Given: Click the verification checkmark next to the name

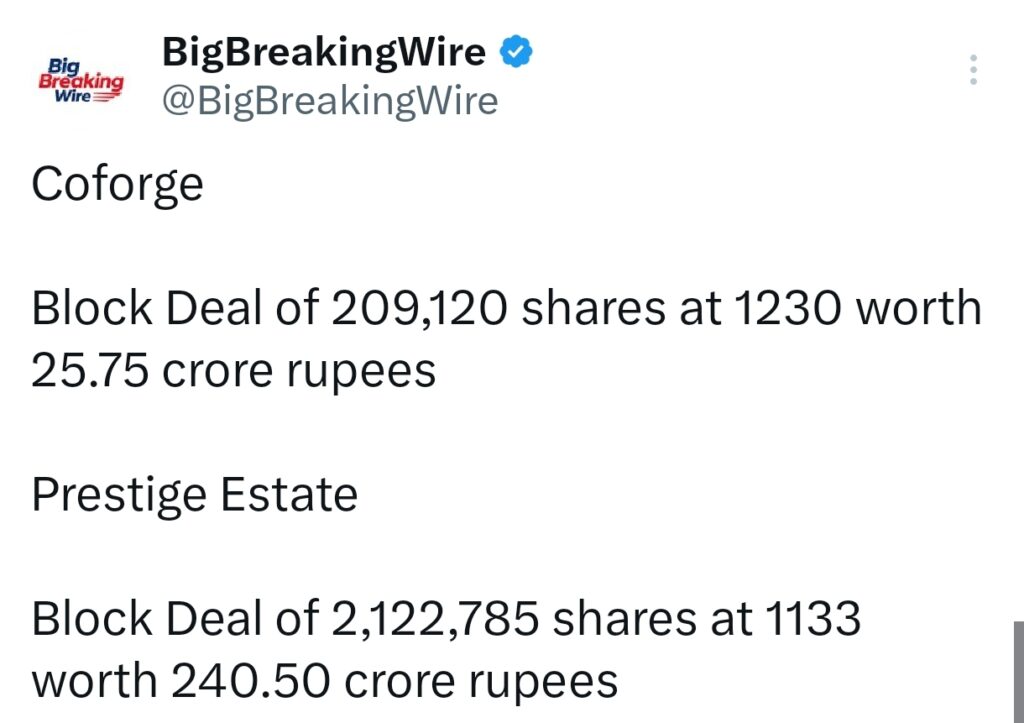Looking at the screenshot, I should pos(516,50).
